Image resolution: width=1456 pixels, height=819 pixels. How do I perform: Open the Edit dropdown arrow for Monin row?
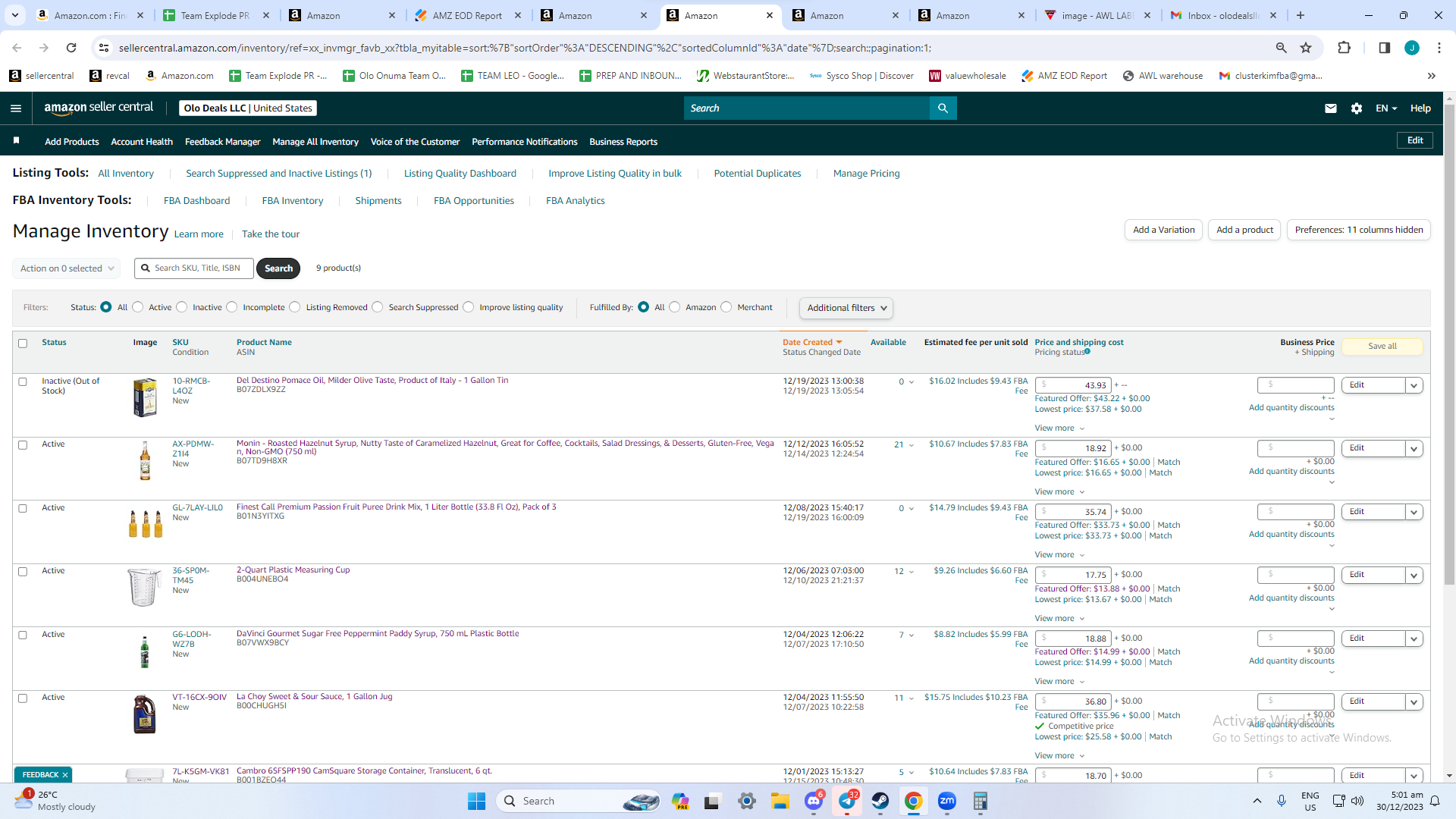(x=1414, y=448)
